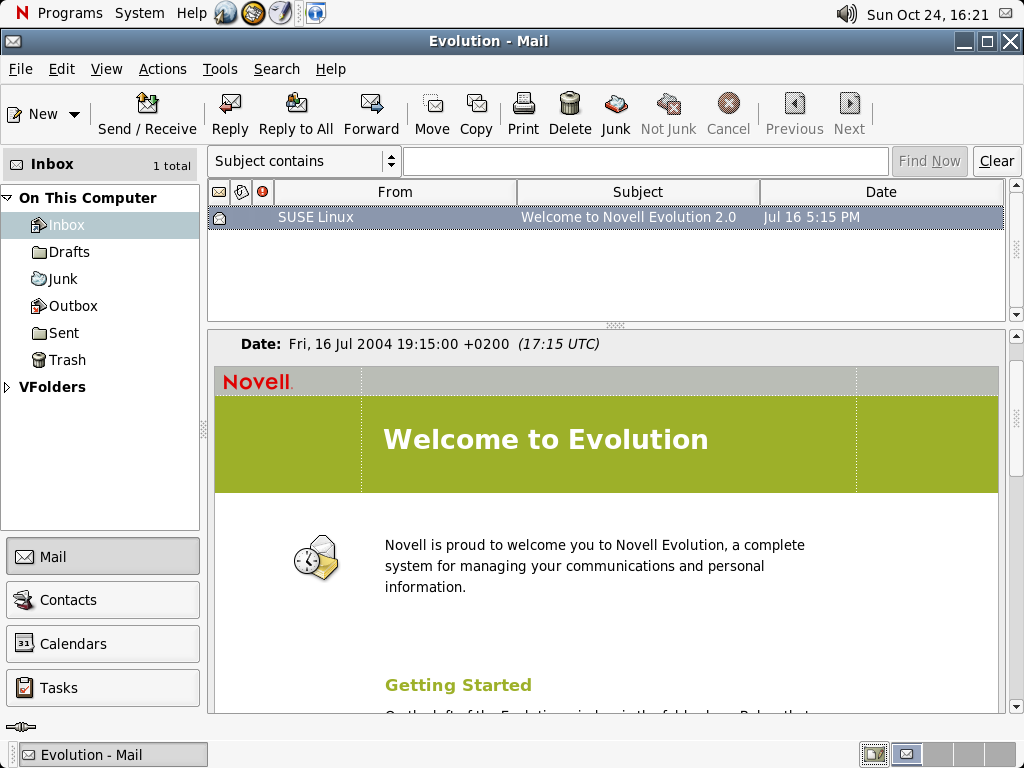Click the important flag column header icon
The image size is (1024, 768).
[263, 192]
